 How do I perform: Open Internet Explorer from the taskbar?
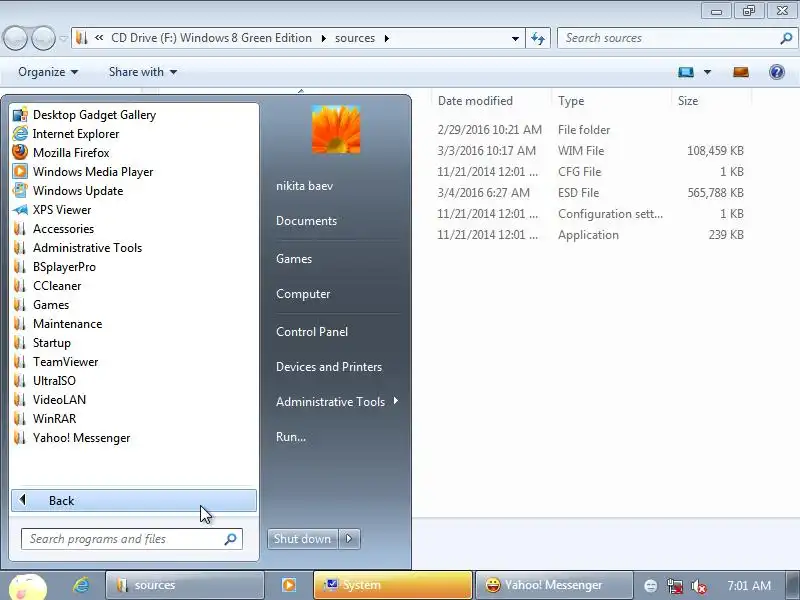(81, 585)
